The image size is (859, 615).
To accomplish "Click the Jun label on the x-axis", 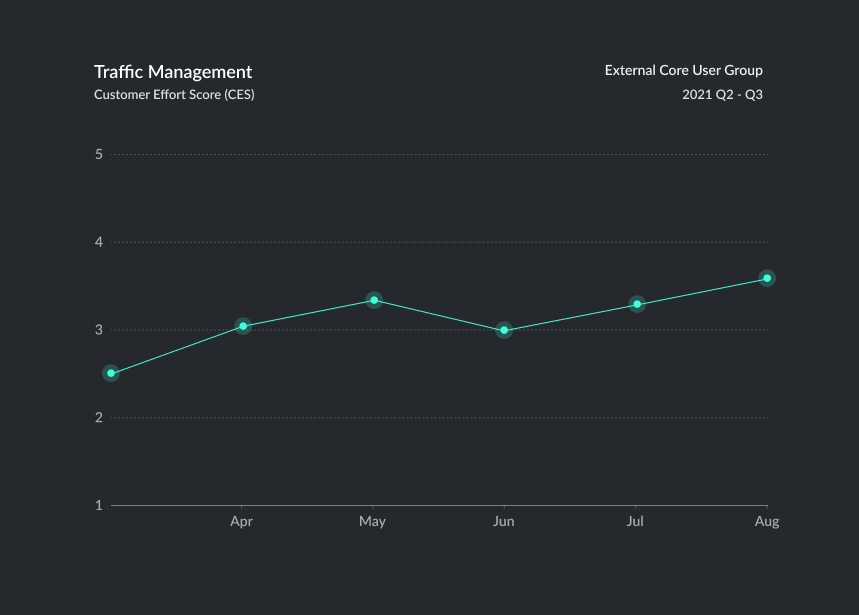I will (x=504, y=522).
